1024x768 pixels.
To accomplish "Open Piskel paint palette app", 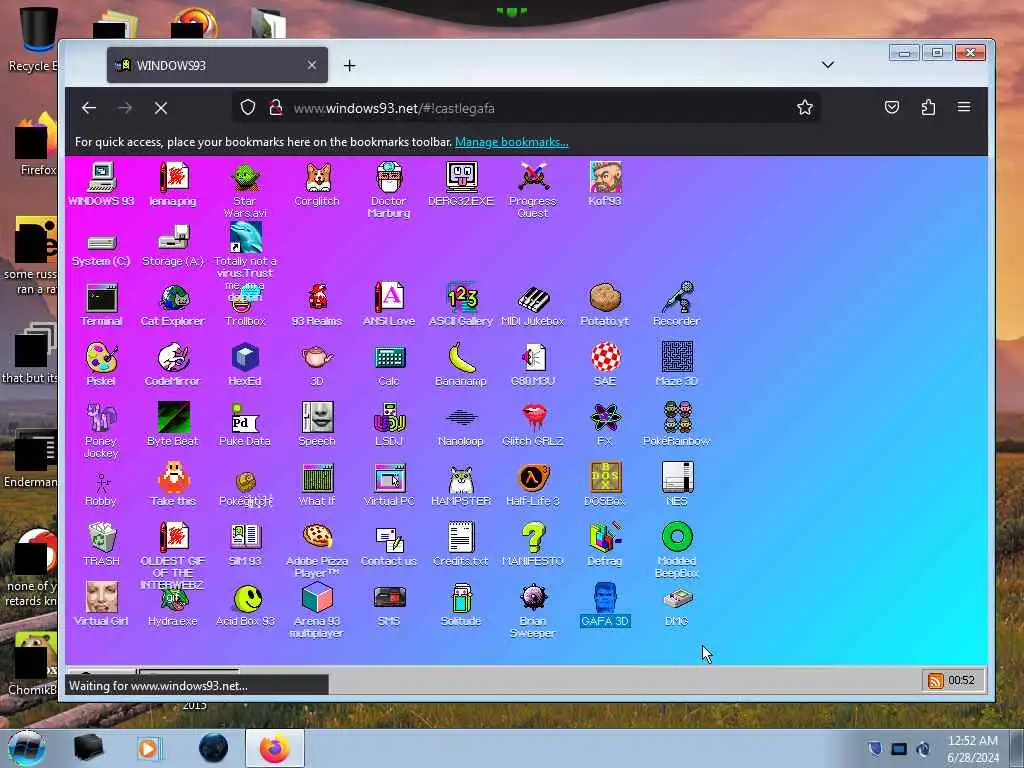I will (x=101, y=364).
